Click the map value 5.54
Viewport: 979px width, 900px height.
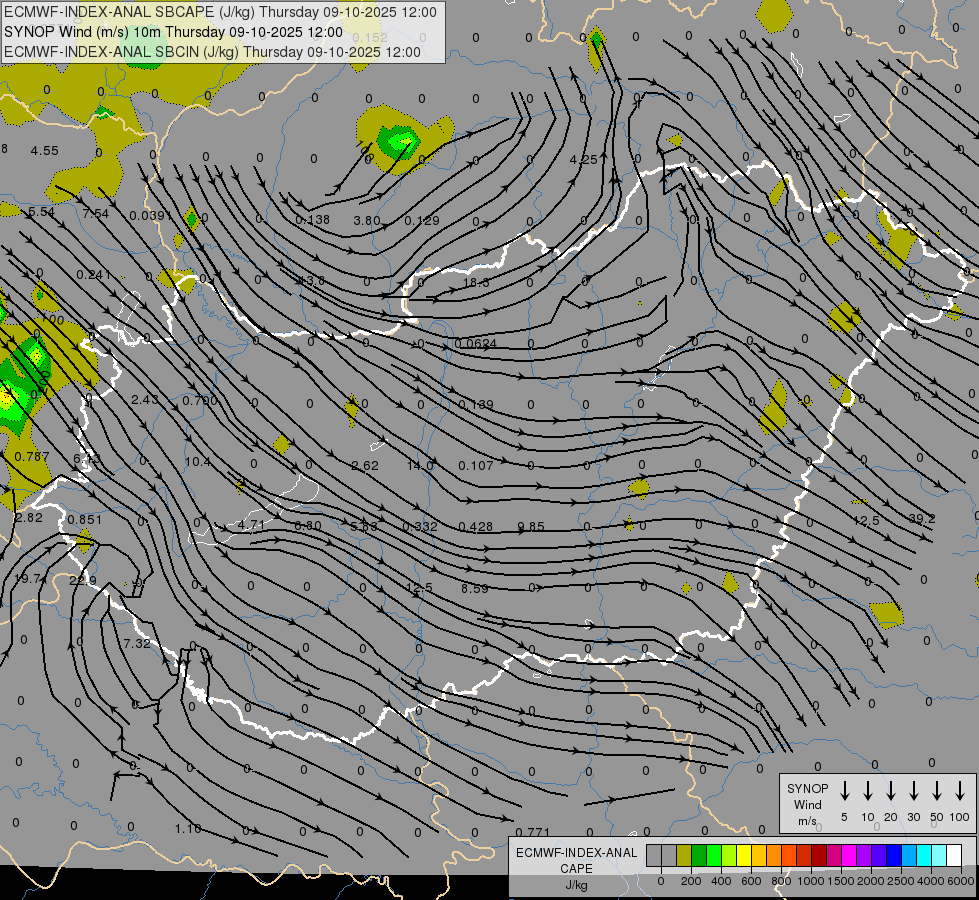point(41,212)
